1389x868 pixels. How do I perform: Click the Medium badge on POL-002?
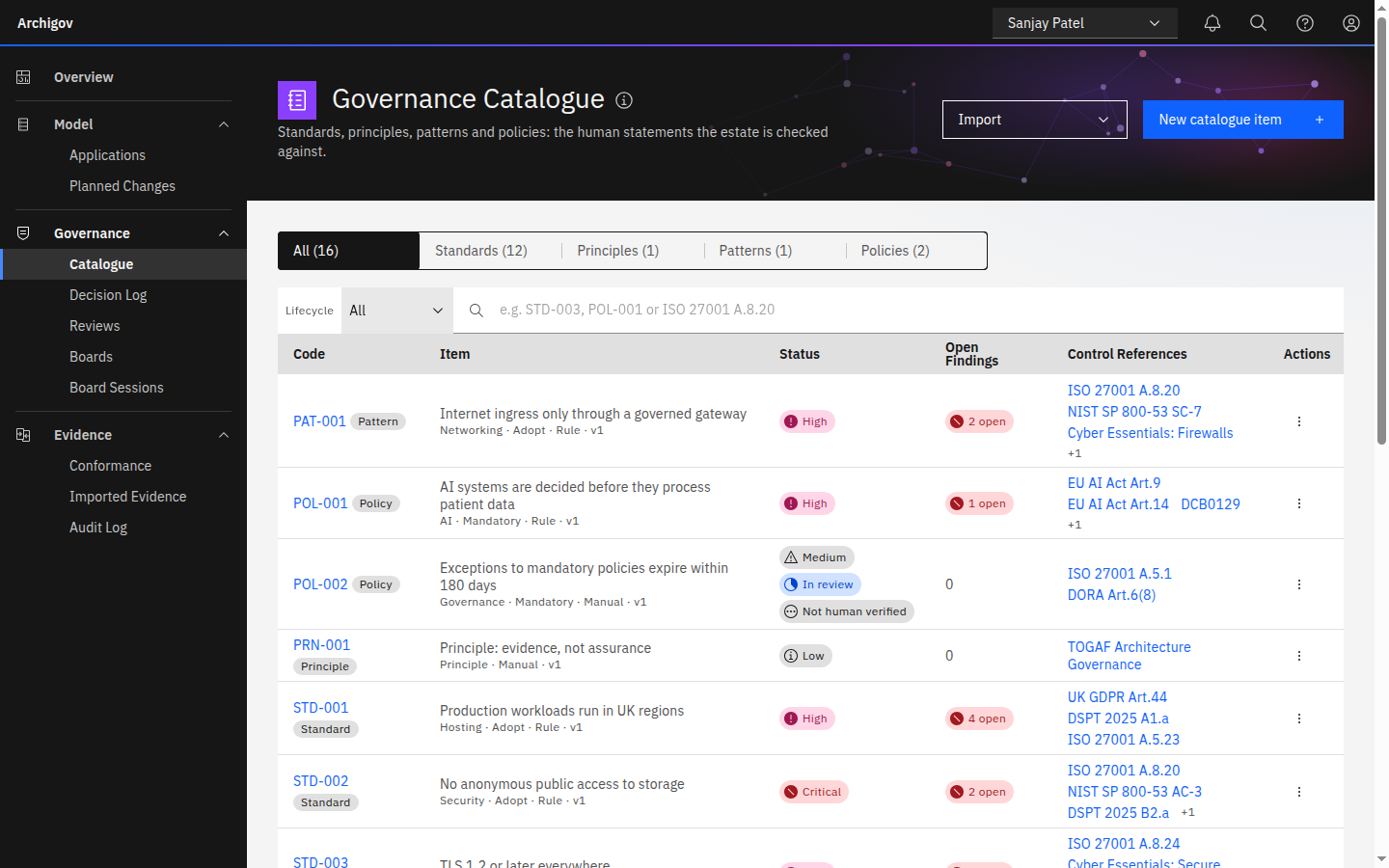click(x=817, y=557)
